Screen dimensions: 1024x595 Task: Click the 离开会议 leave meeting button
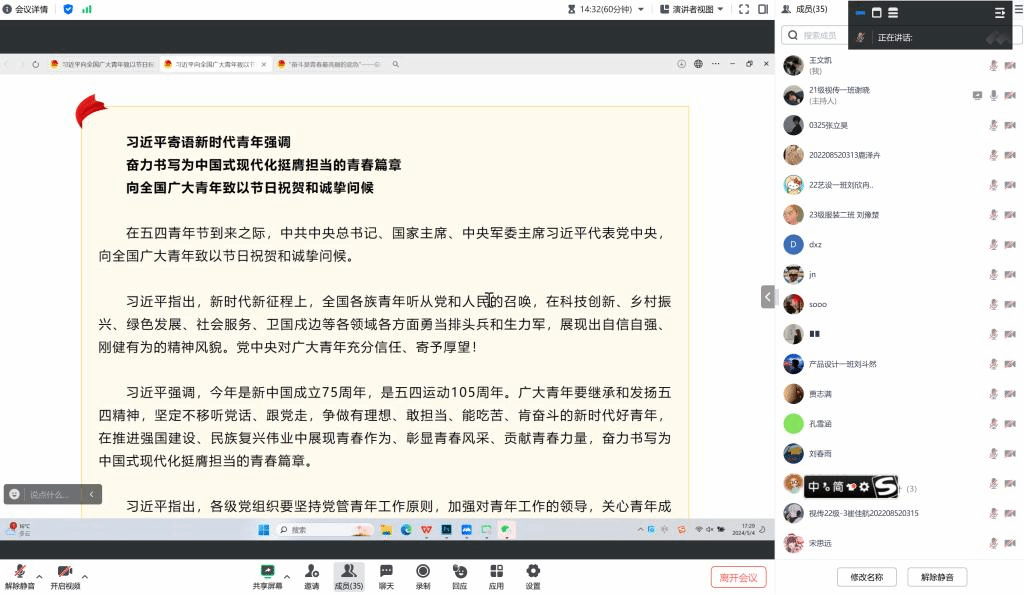point(738,577)
